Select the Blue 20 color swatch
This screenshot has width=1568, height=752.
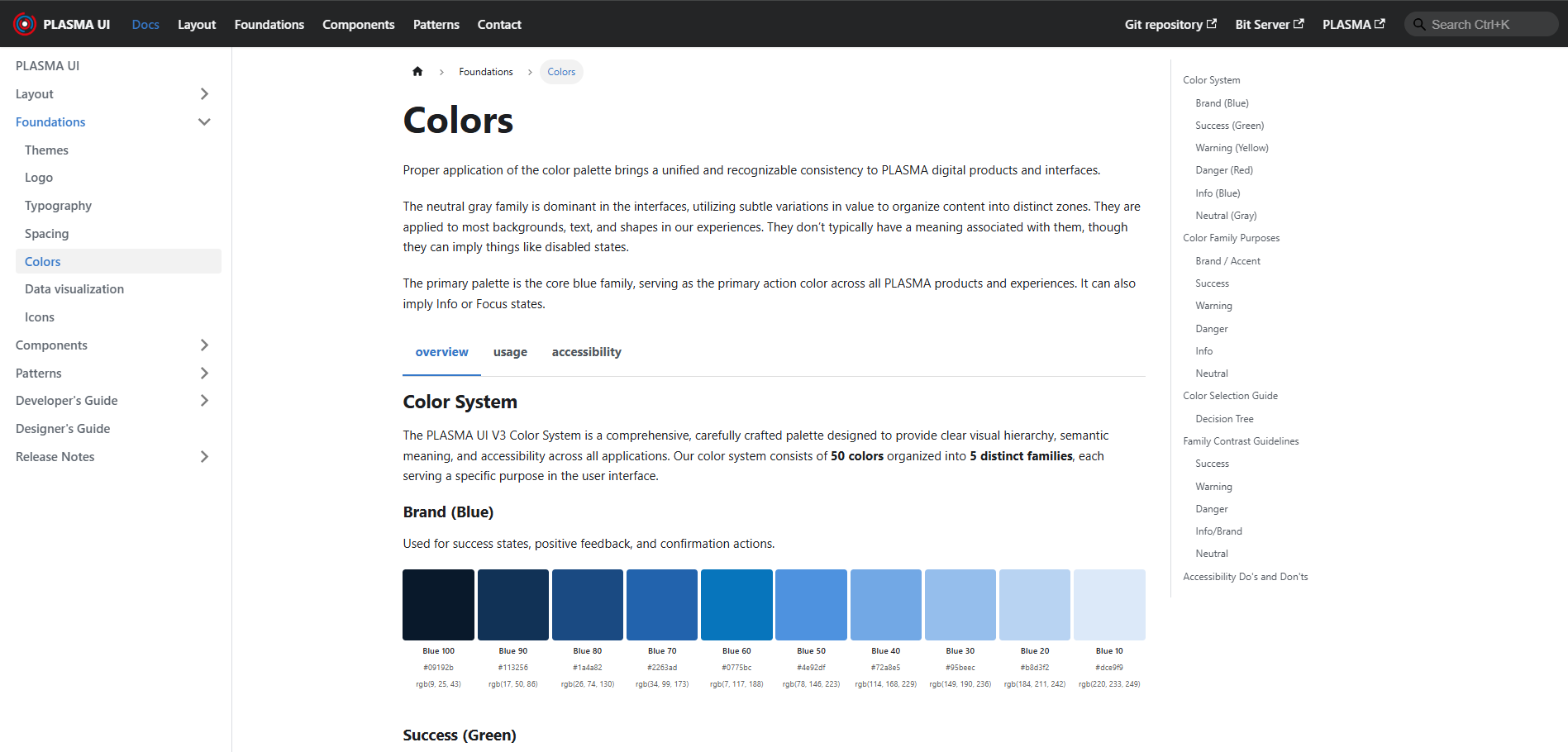pos(1035,605)
